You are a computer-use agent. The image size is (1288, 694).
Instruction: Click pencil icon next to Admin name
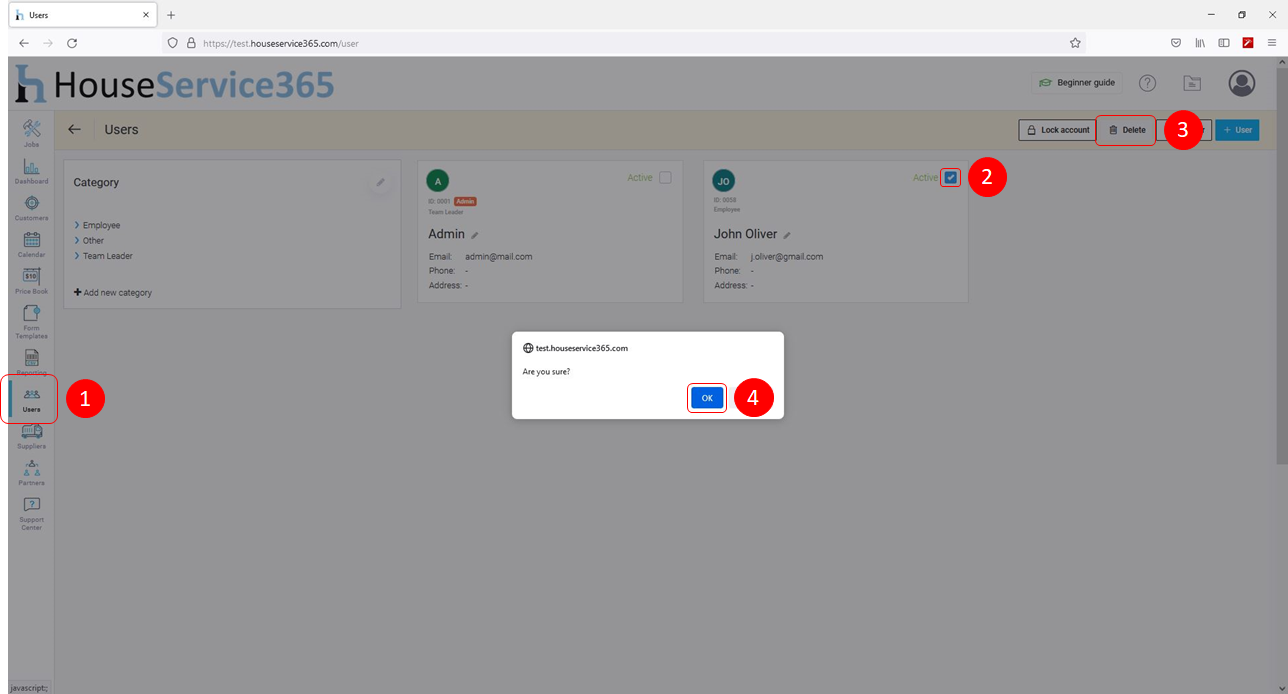pyautogui.click(x=475, y=235)
